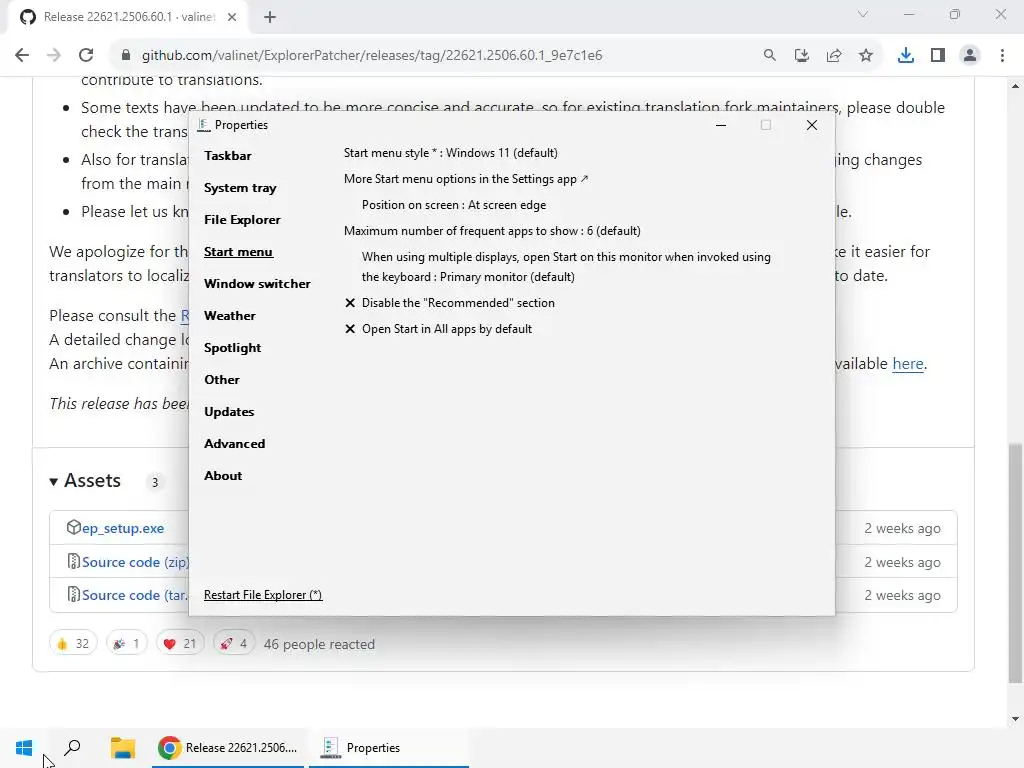Open Other section
The width and height of the screenshot is (1024, 768).
(221, 379)
